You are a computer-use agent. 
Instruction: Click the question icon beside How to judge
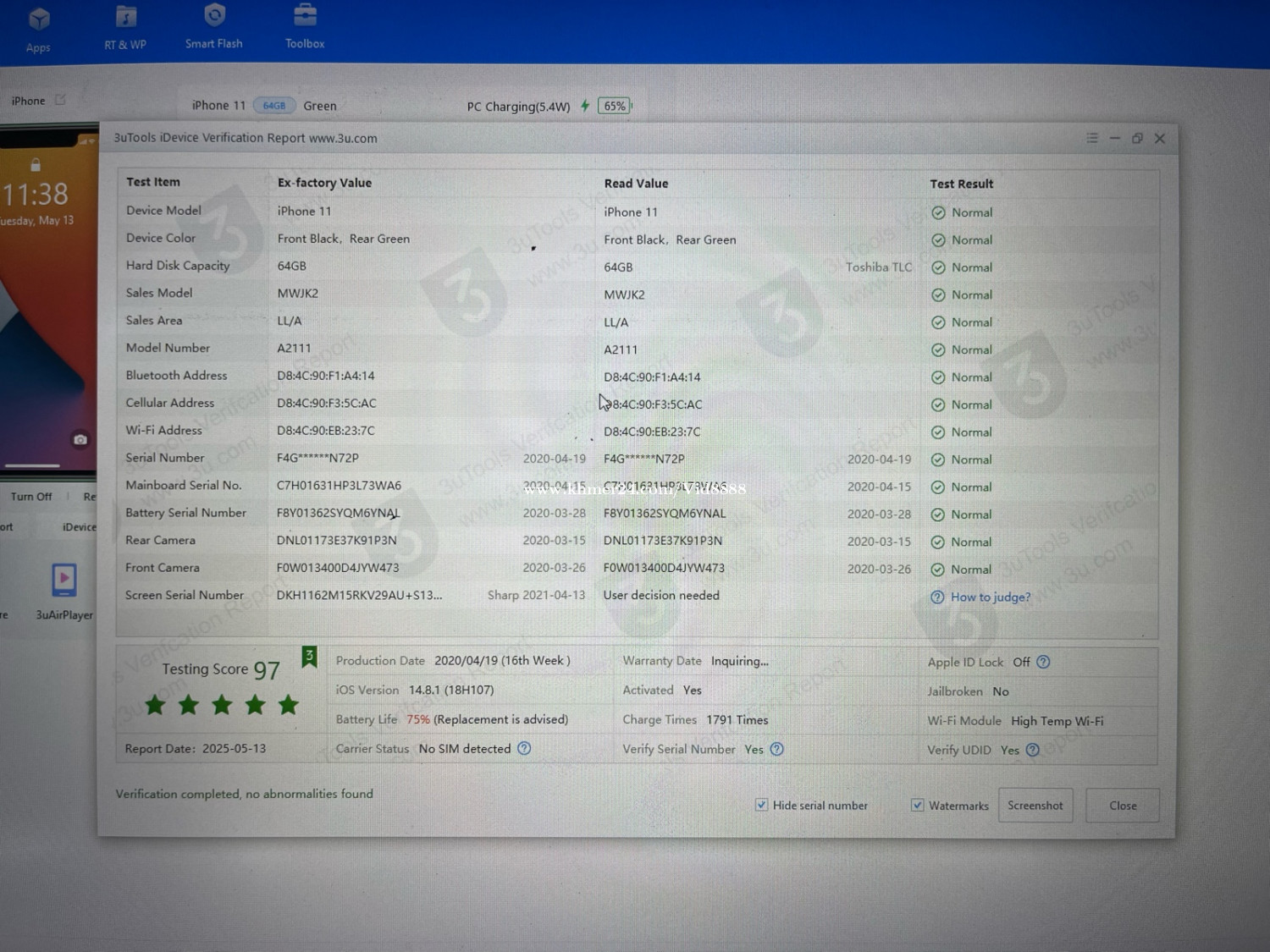click(x=937, y=597)
